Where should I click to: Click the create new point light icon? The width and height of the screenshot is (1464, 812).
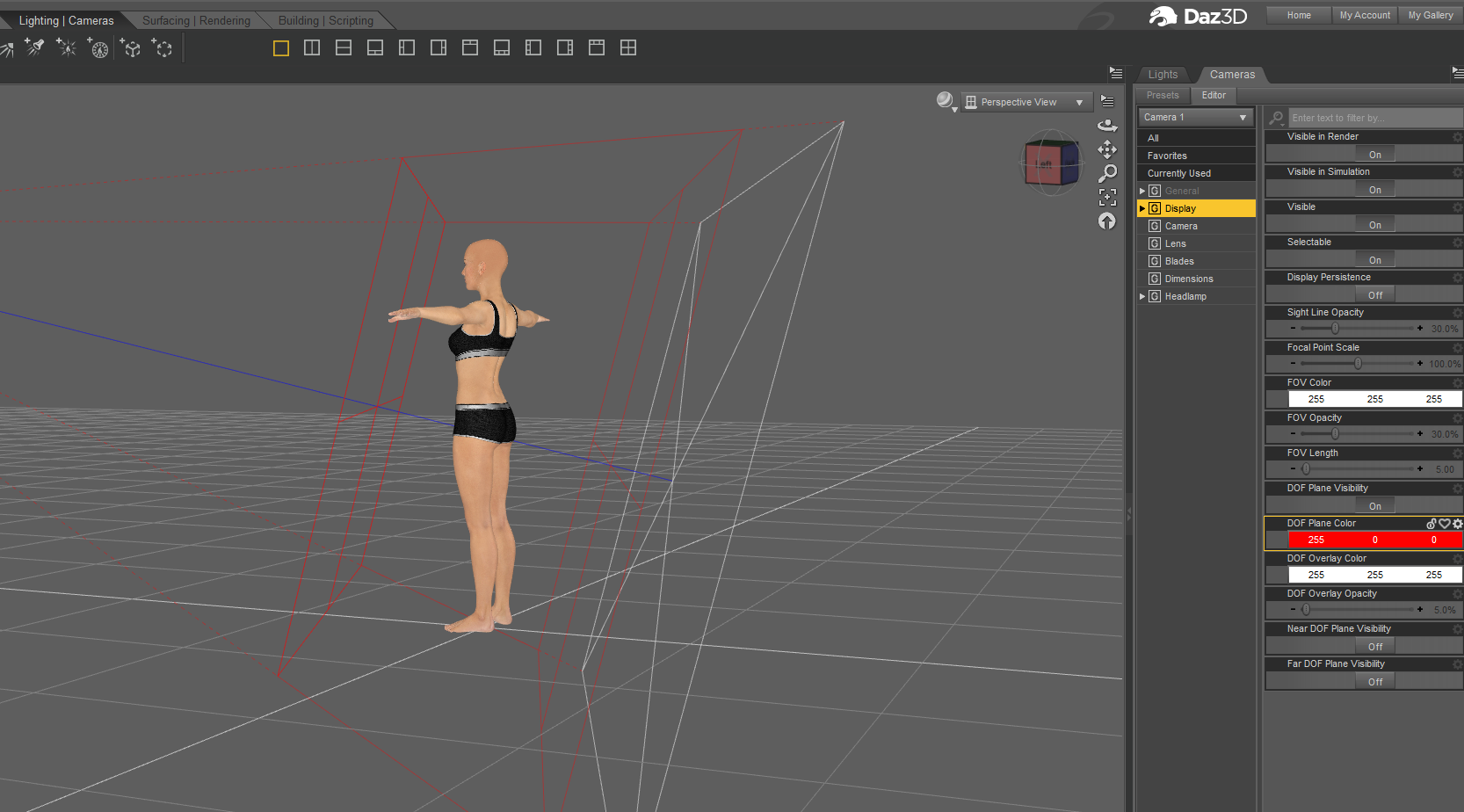[66, 47]
